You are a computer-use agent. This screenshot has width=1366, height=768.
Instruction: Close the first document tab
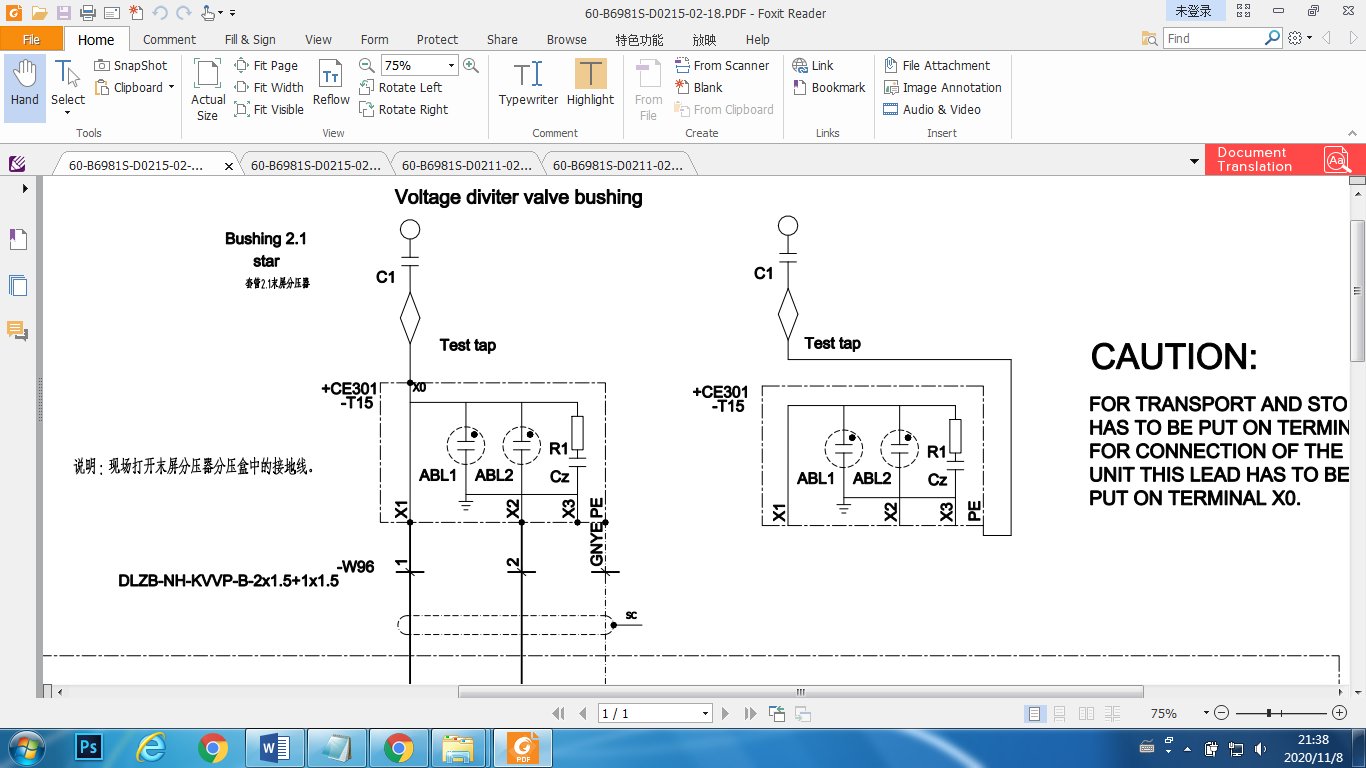point(229,167)
